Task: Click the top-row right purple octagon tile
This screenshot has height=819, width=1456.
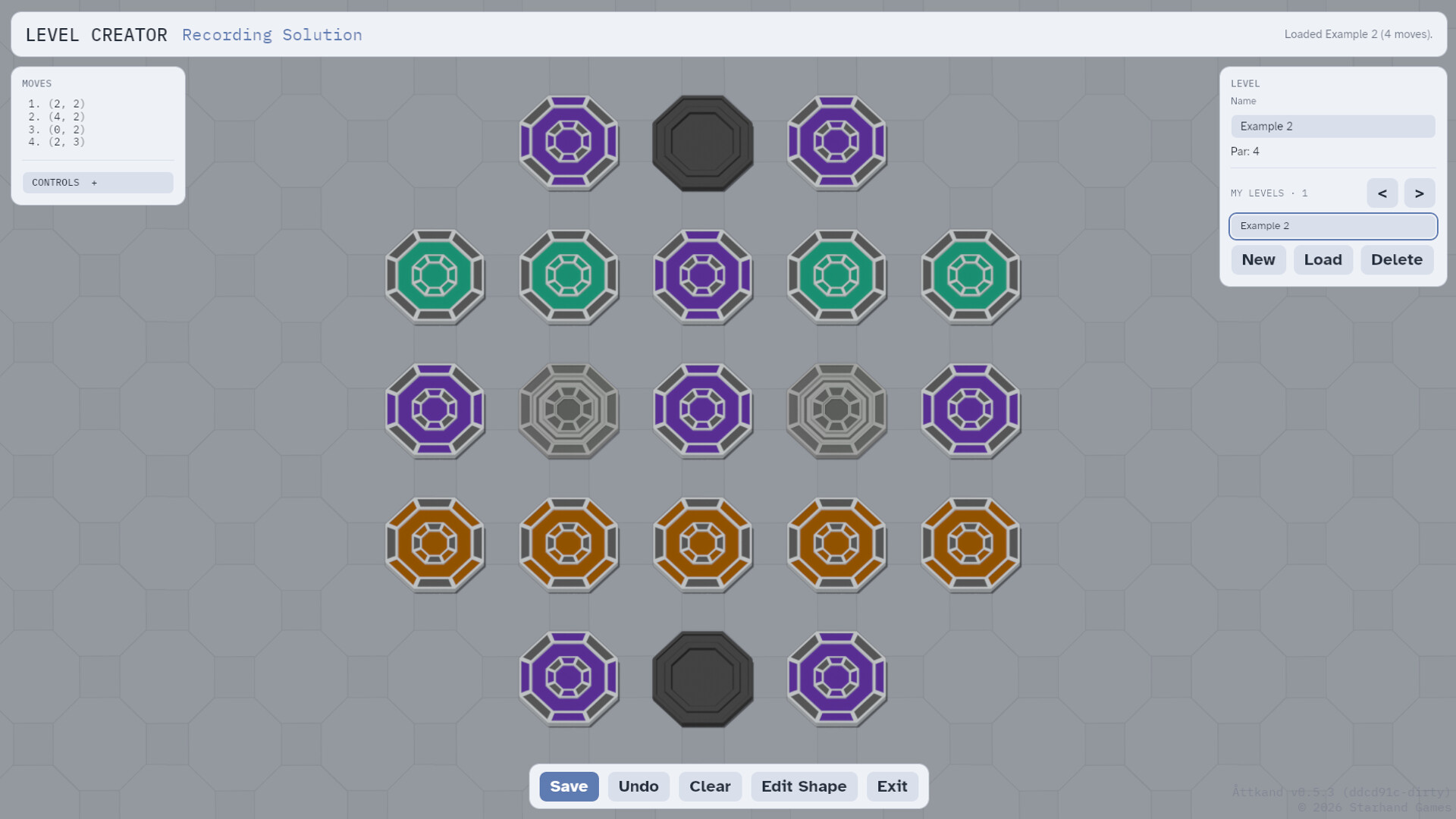Action: [x=836, y=143]
